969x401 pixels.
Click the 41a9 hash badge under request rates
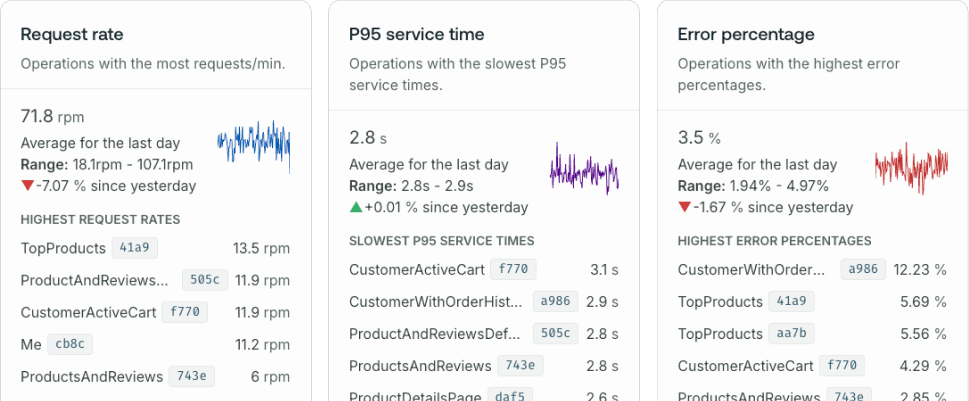[135, 248]
